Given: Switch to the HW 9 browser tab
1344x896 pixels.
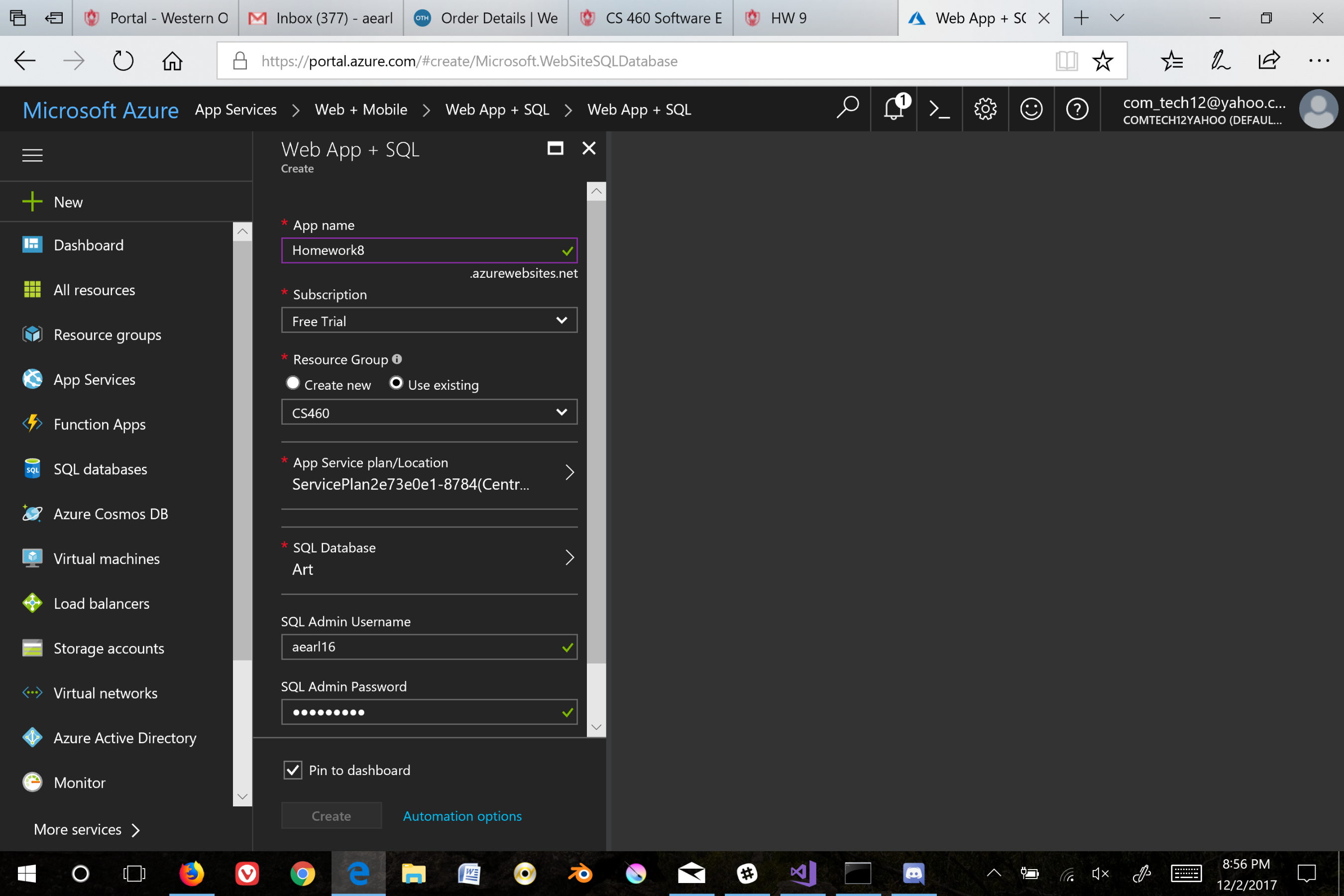Looking at the screenshot, I should coord(787,18).
